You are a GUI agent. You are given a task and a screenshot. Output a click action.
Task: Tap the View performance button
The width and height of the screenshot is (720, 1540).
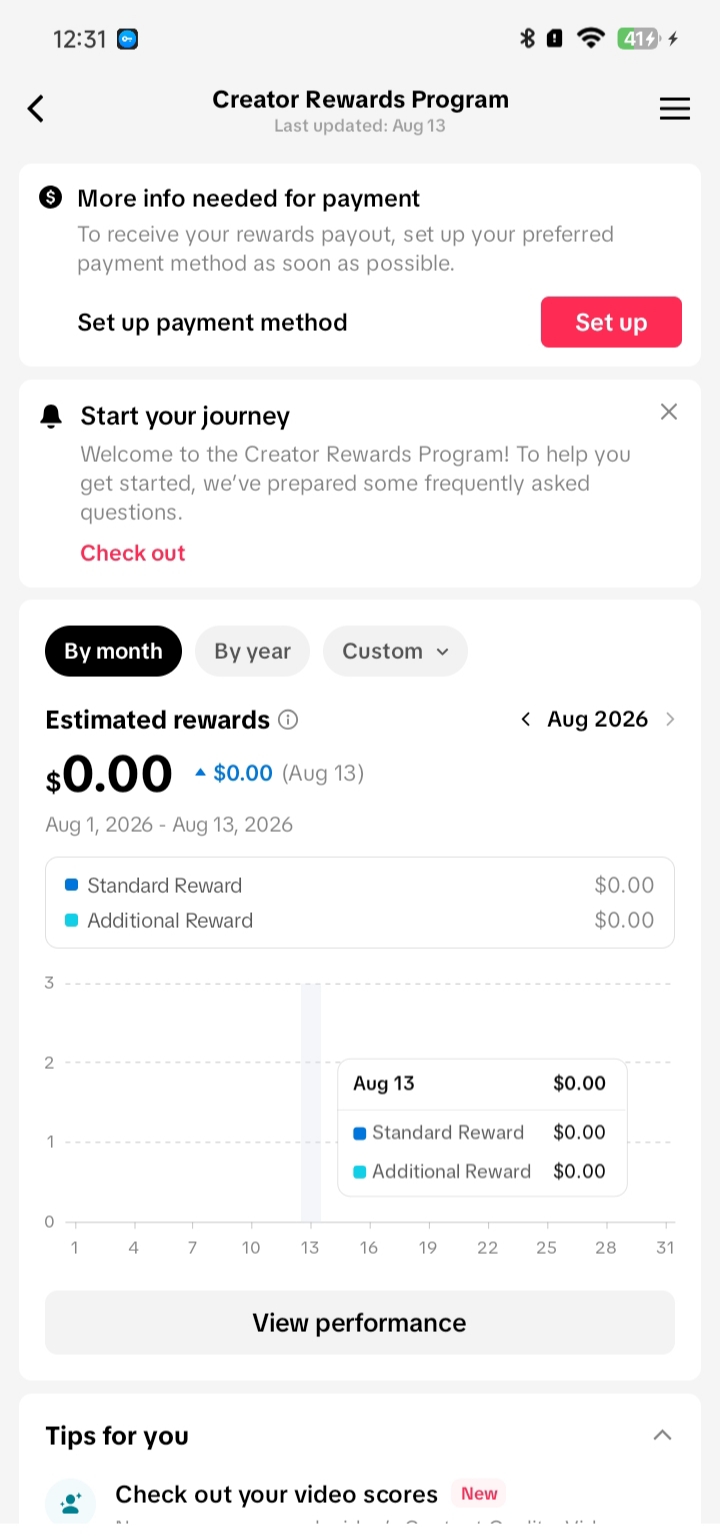360,1323
